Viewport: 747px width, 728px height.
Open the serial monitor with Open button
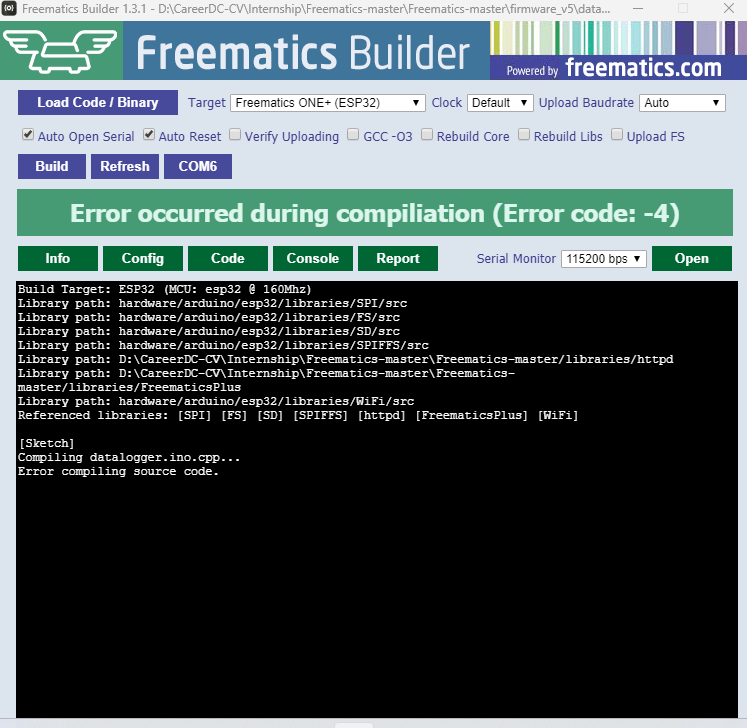click(692, 258)
